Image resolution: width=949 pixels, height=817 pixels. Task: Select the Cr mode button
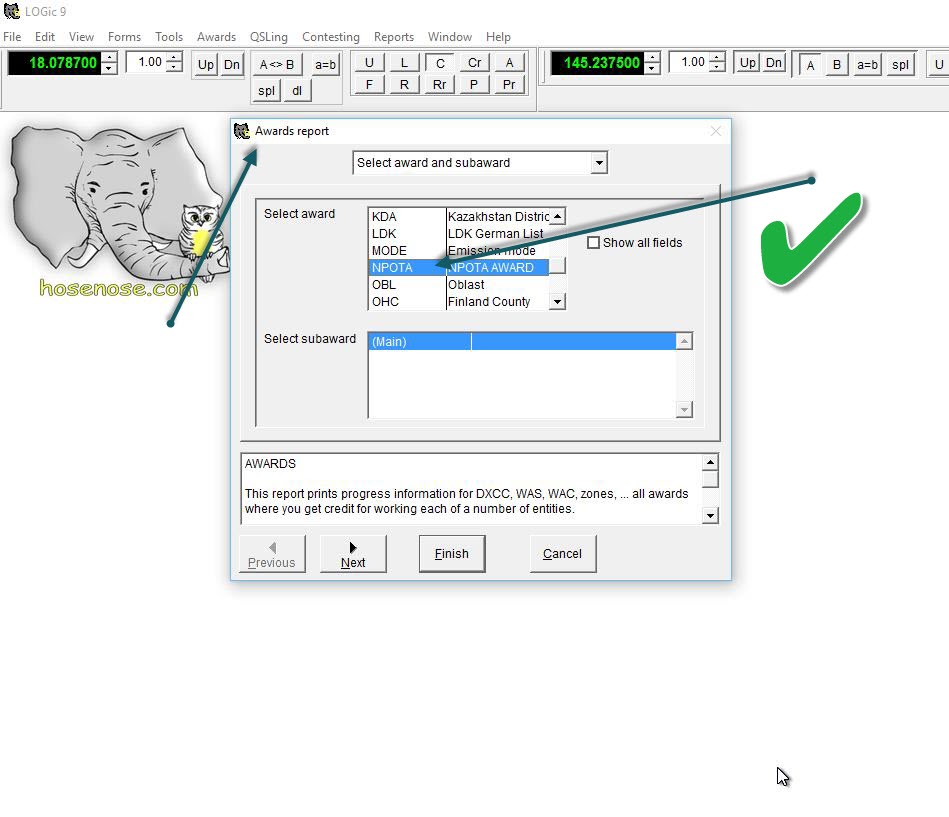tap(474, 63)
